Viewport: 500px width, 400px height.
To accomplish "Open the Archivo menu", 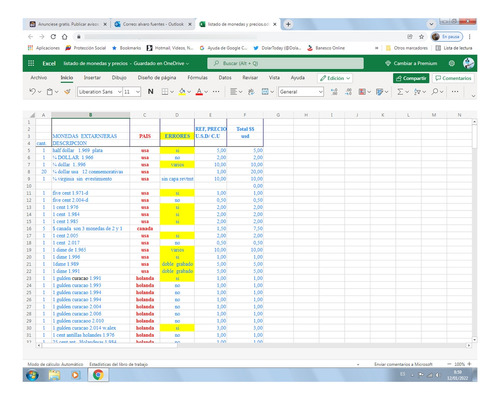I will pos(39,78).
